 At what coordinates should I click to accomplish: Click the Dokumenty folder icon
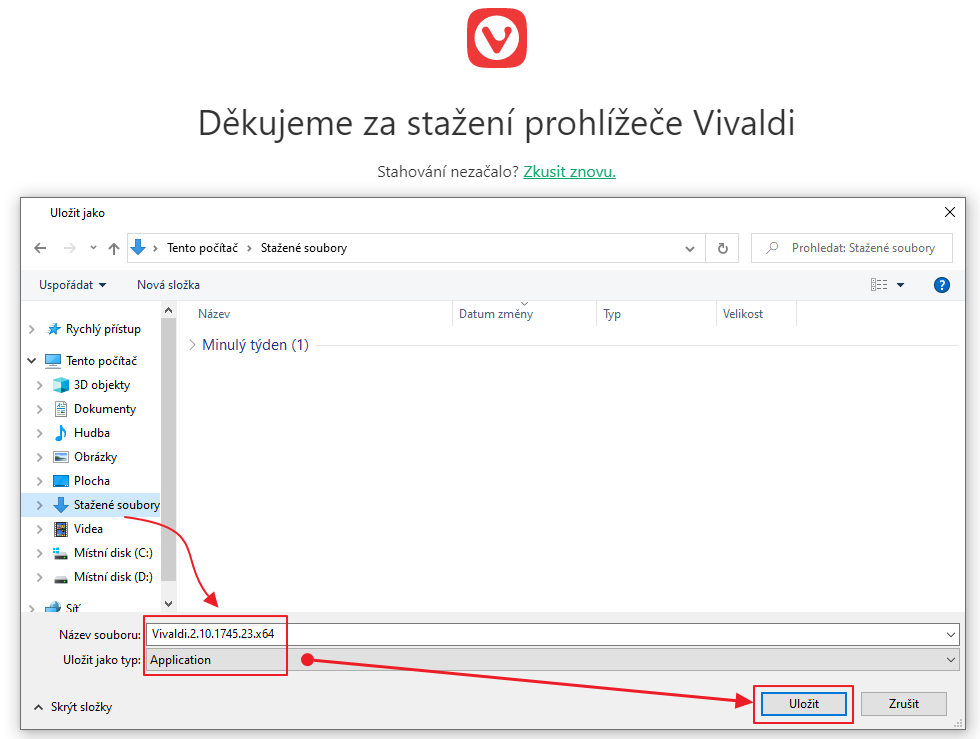[61, 409]
